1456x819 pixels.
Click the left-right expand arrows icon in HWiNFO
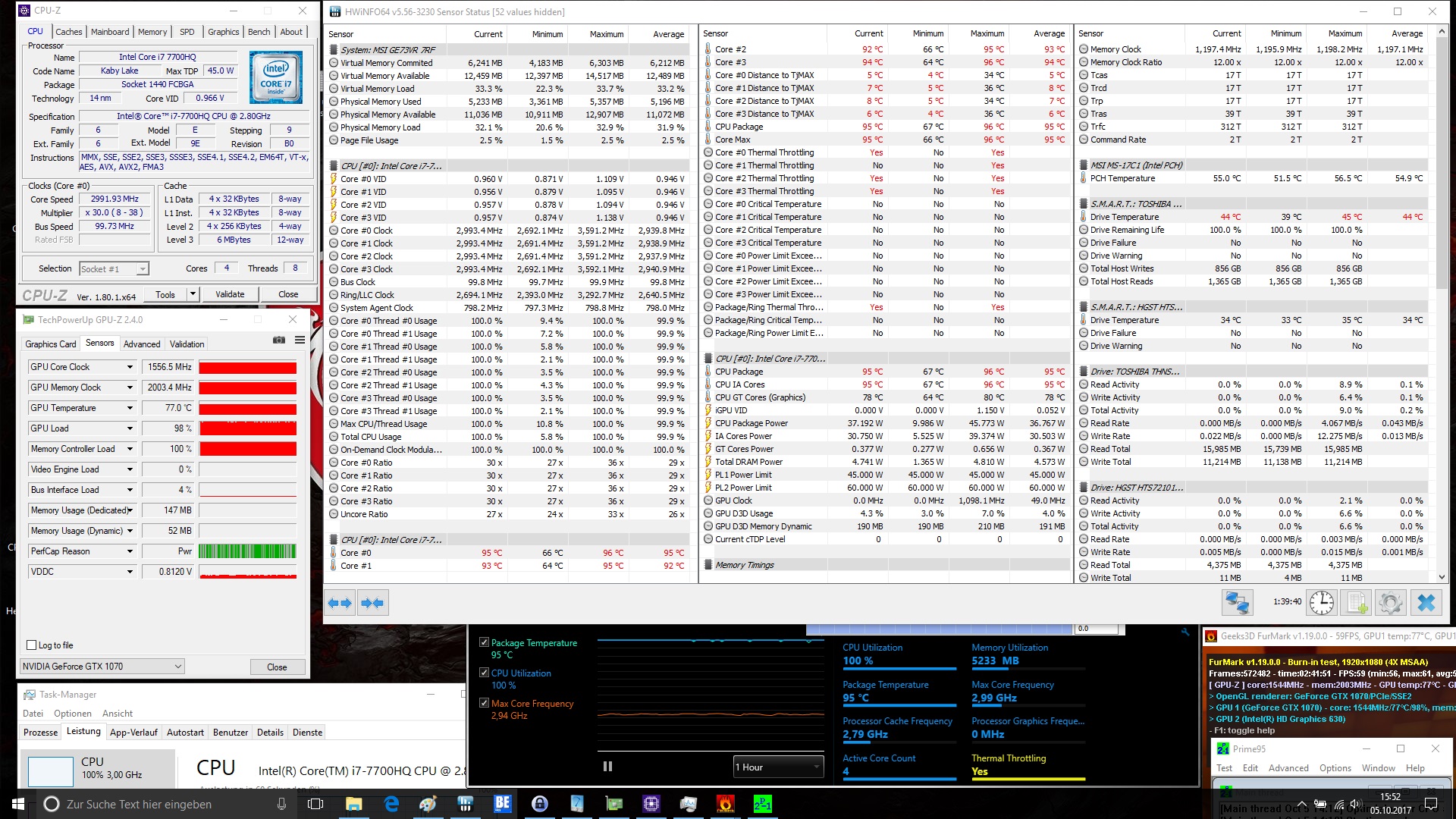click(x=339, y=603)
